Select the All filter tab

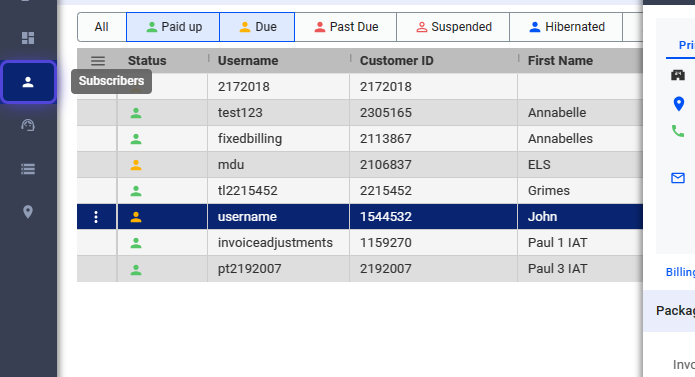(102, 27)
